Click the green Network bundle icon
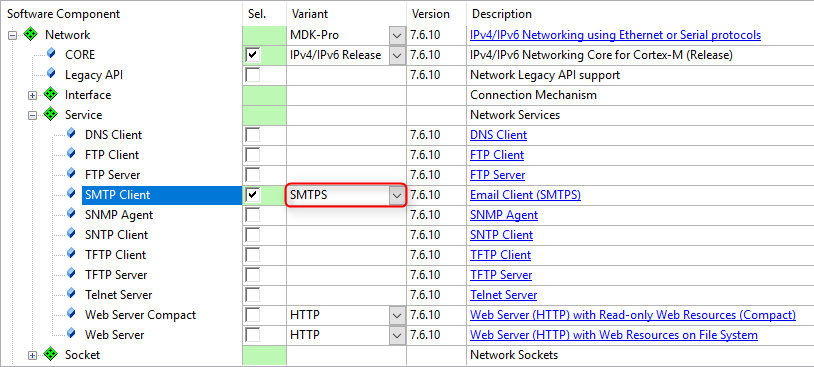 pos(31,35)
